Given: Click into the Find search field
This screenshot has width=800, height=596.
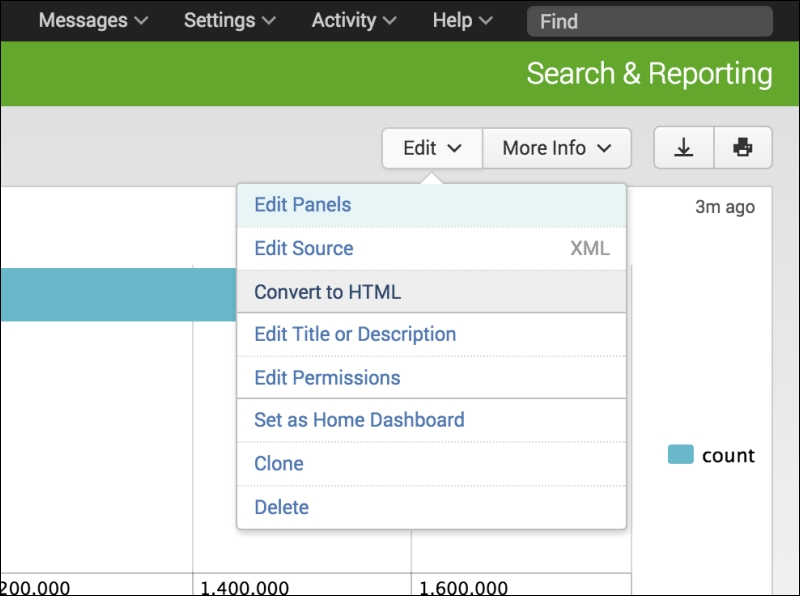Looking at the screenshot, I should [649, 21].
